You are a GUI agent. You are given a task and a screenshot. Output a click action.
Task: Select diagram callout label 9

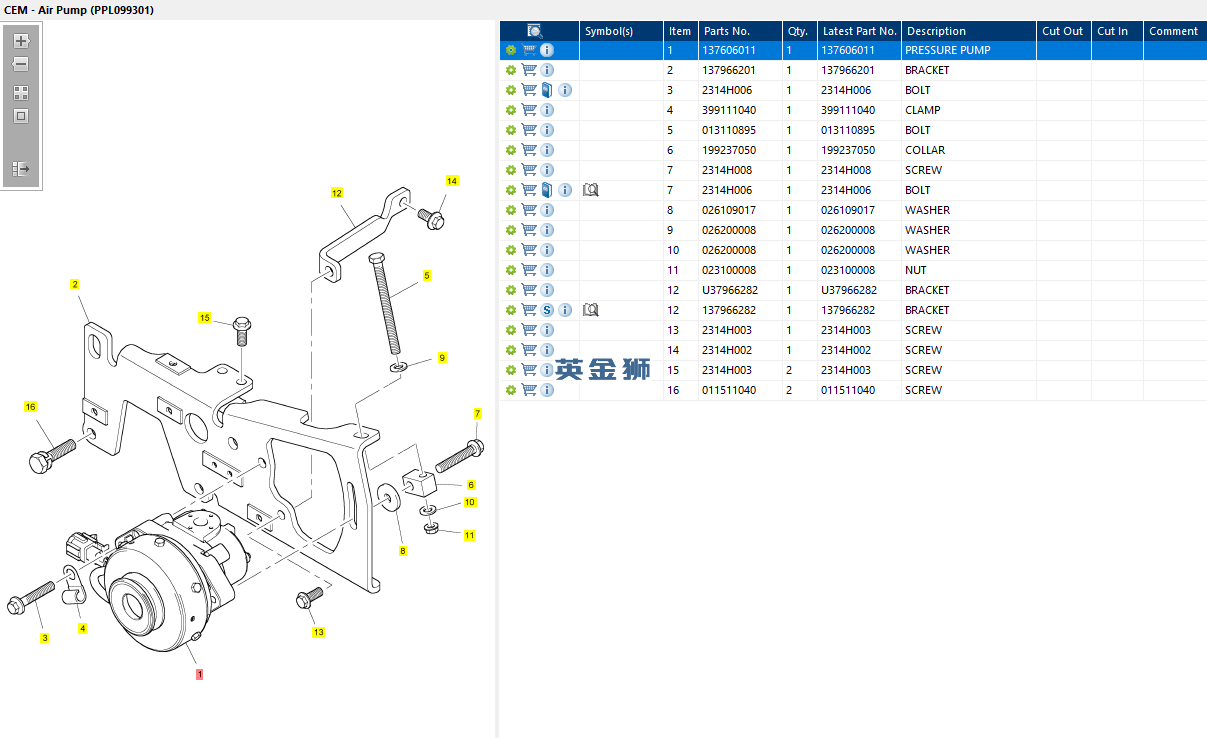tap(441, 357)
